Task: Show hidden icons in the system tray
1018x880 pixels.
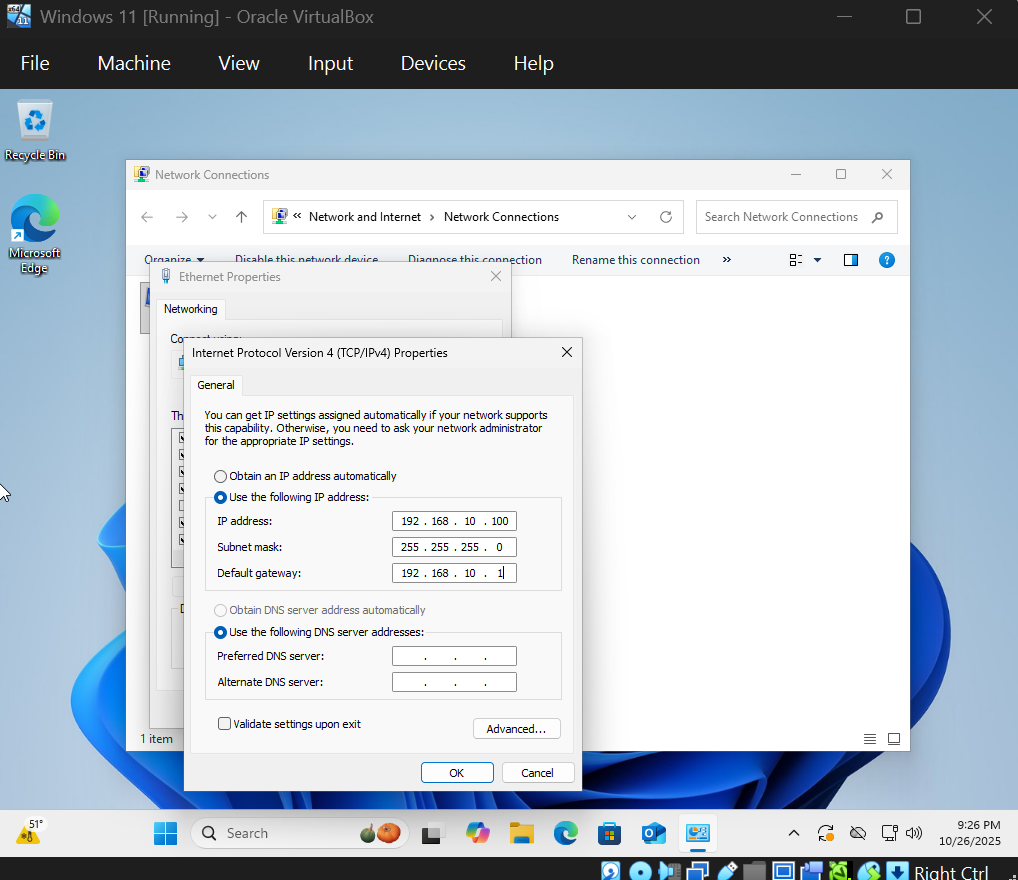Action: click(x=793, y=832)
